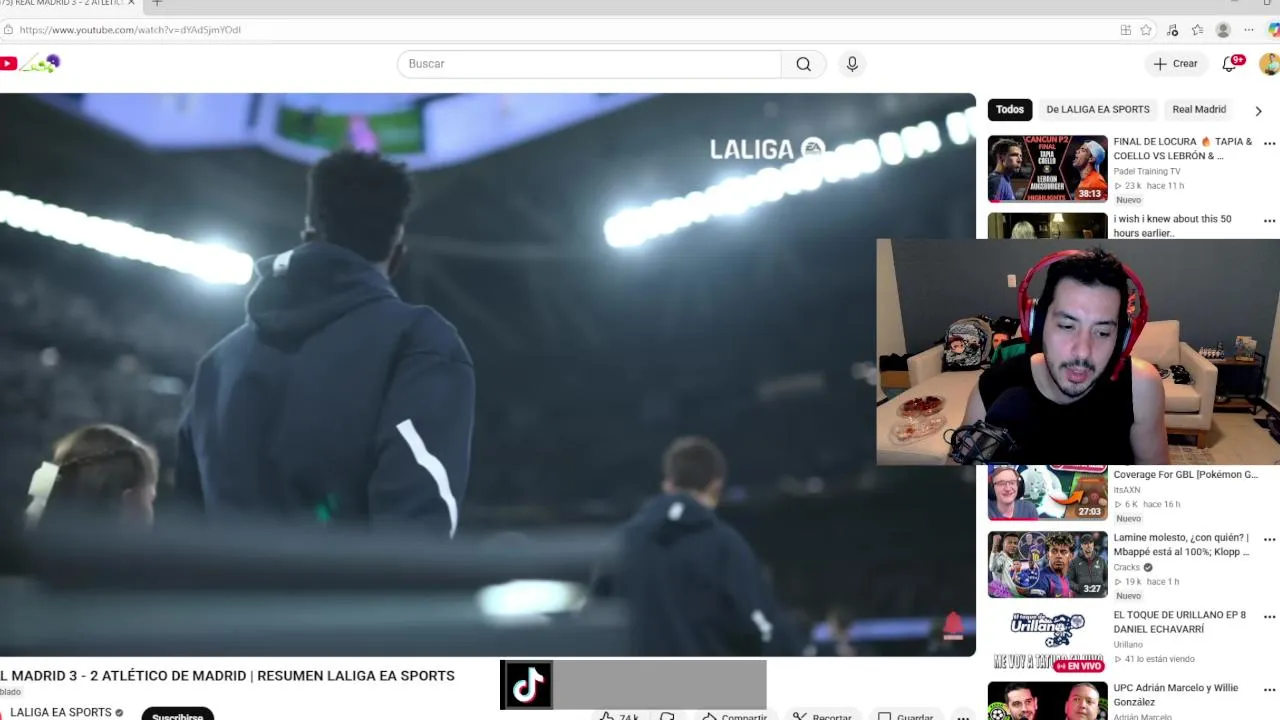Close the Real Madrid YouTube tab
The height and width of the screenshot is (720, 1280).
(131, 3)
